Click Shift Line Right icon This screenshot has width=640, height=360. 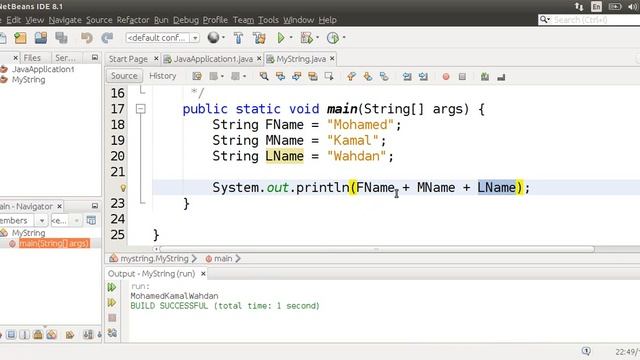tap(423, 76)
